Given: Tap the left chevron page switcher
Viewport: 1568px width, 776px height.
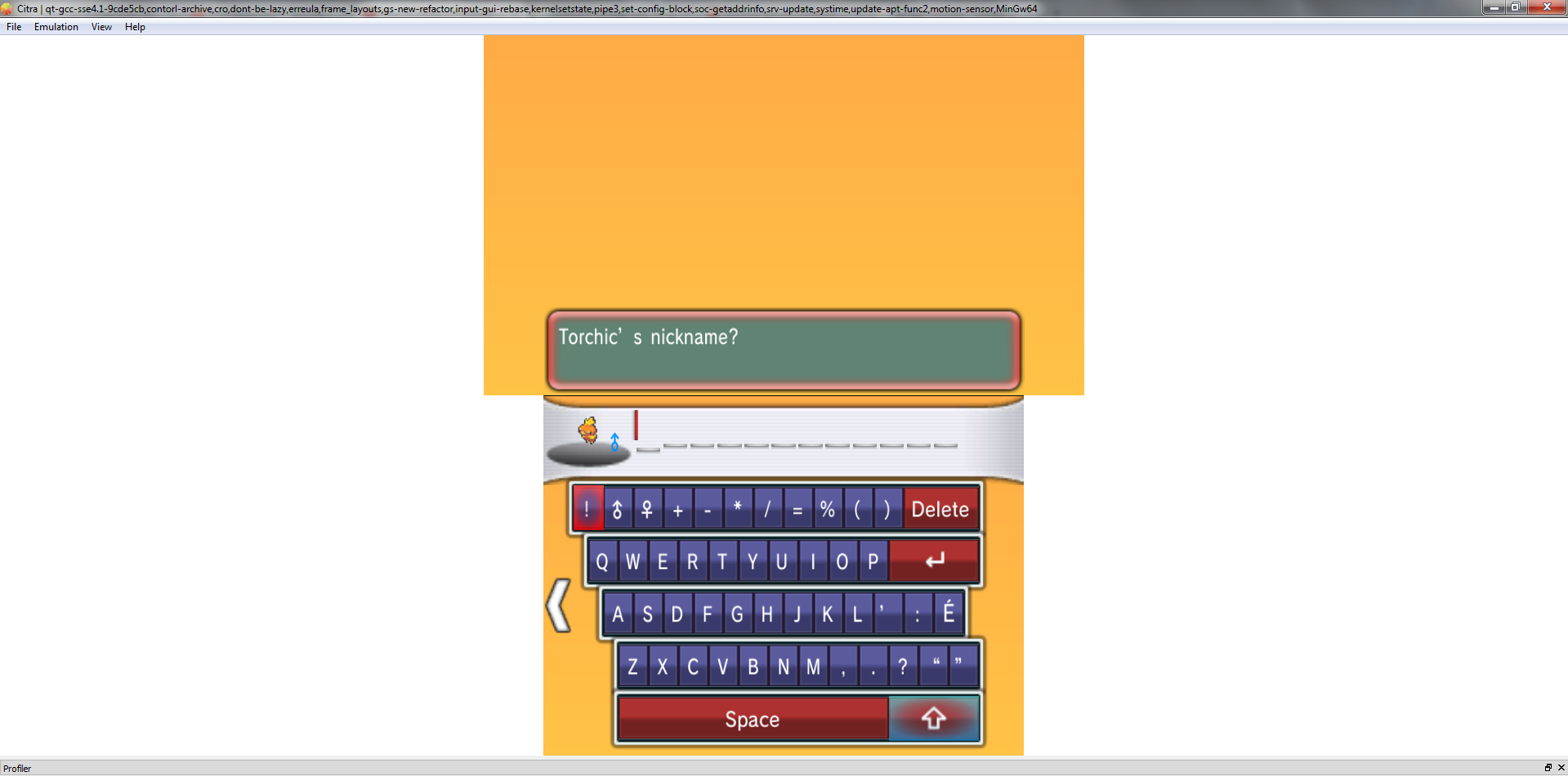Looking at the screenshot, I should pos(559,605).
